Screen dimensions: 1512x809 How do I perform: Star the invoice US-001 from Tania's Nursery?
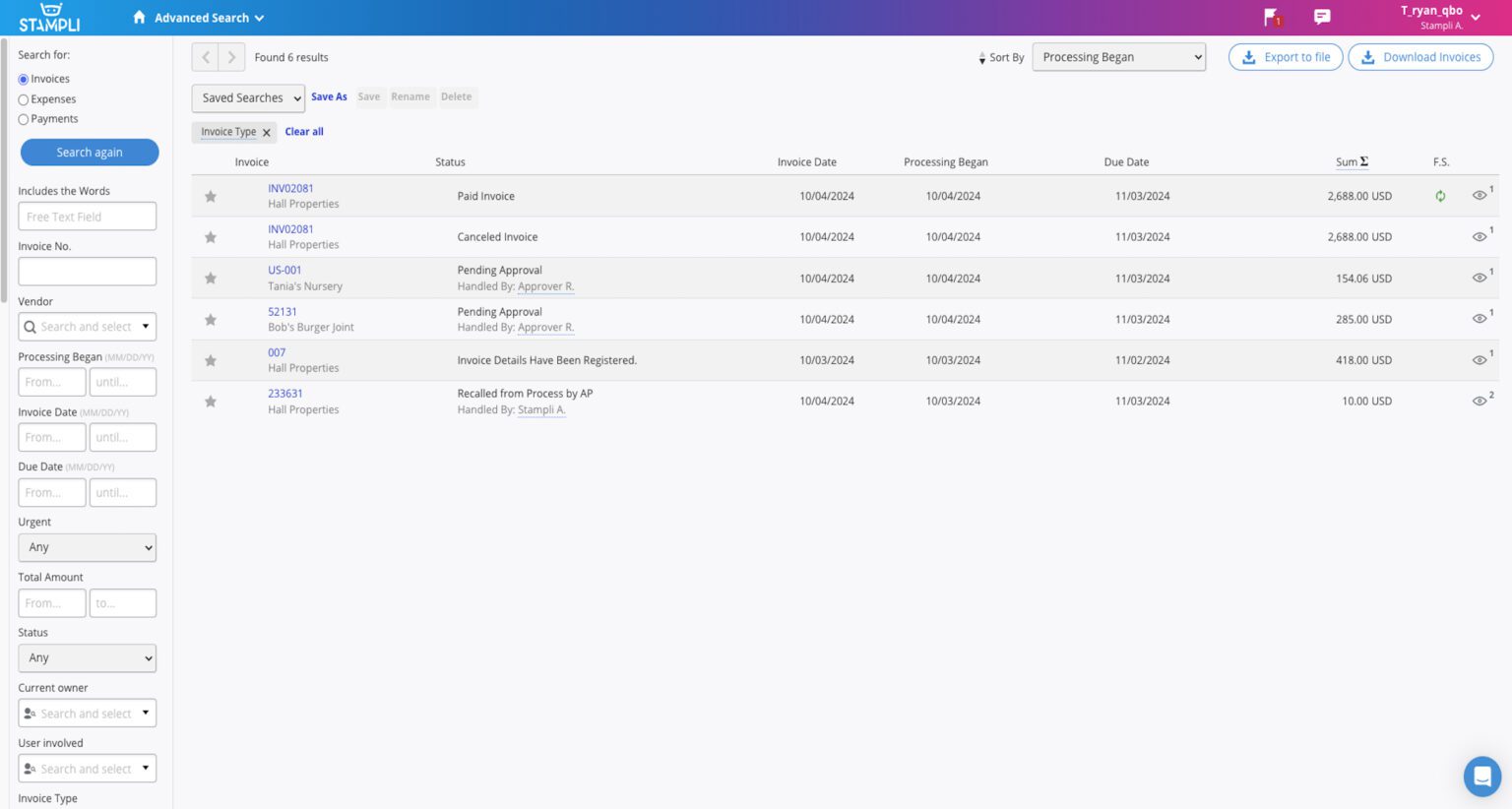[210, 278]
